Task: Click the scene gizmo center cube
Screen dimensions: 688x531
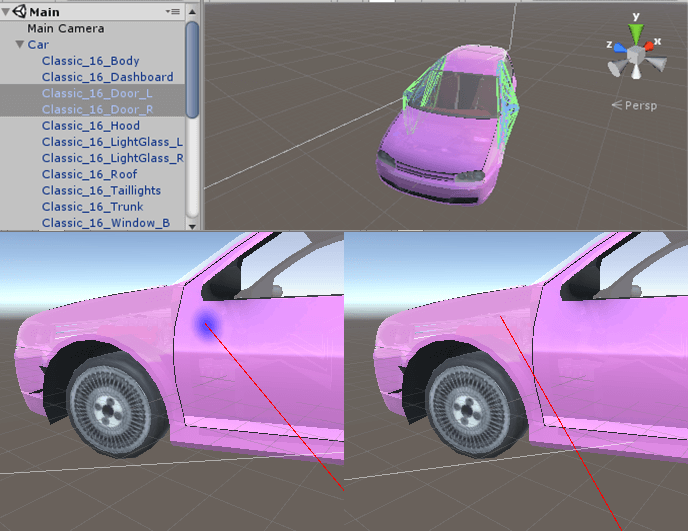Action: click(636, 56)
